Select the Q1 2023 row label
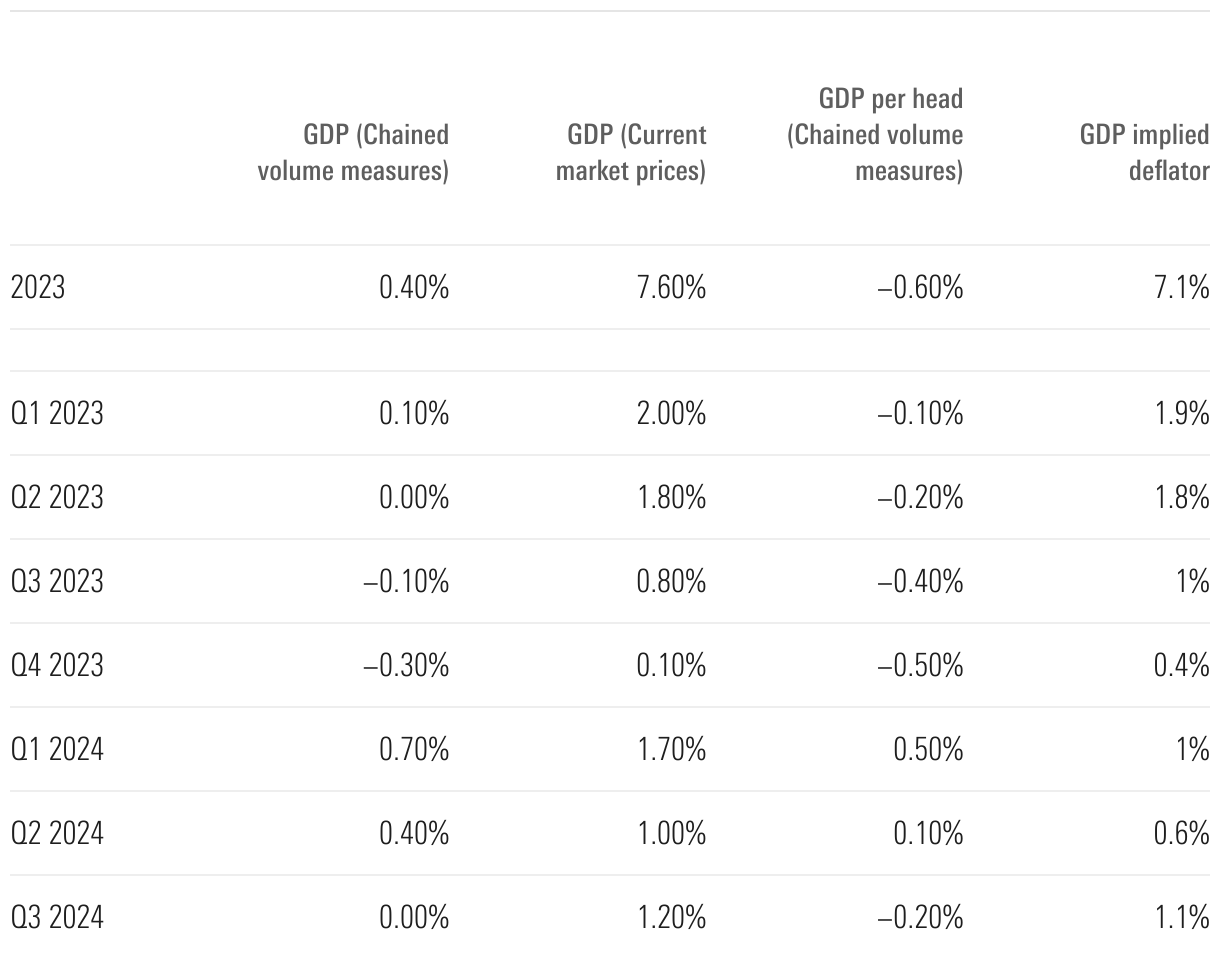The image size is (1220, 968). pos(57,414)
